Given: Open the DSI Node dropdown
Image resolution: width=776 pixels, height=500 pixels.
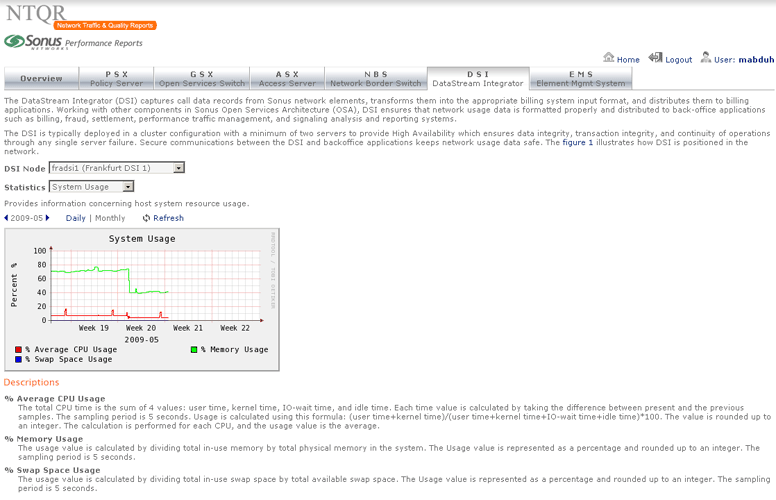Looking at the screenshot, I should 117,168.
